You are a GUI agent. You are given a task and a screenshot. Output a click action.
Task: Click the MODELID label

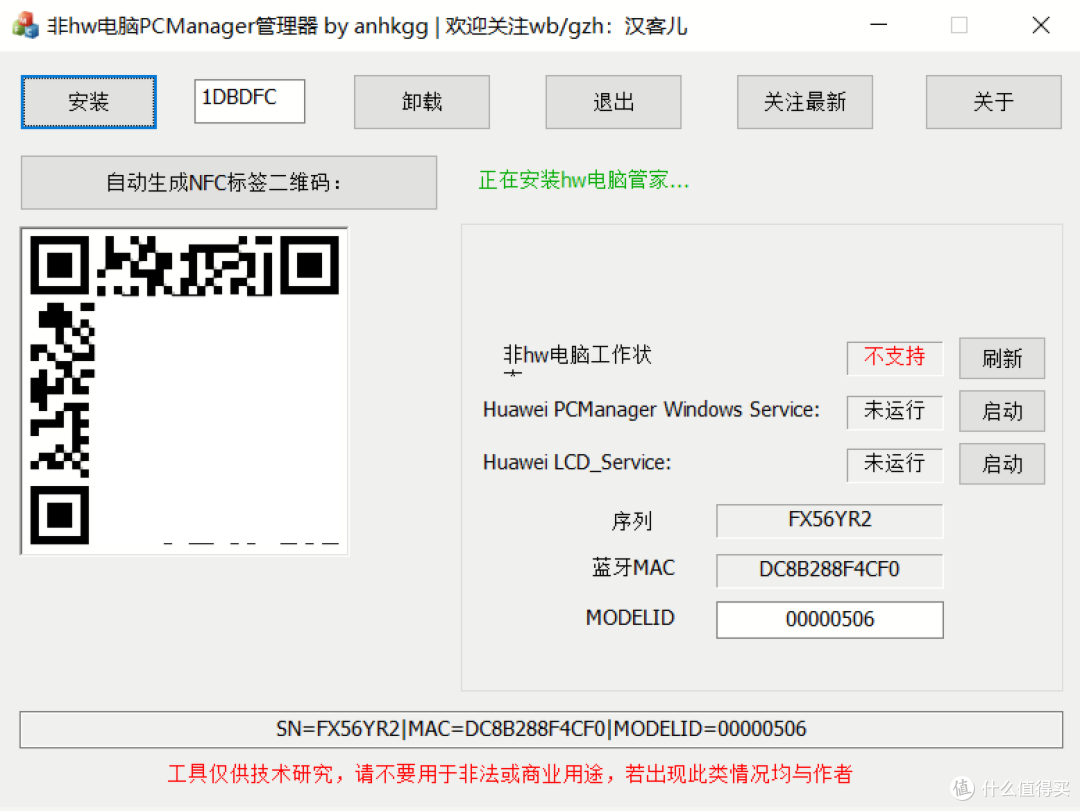coord(630,618)
